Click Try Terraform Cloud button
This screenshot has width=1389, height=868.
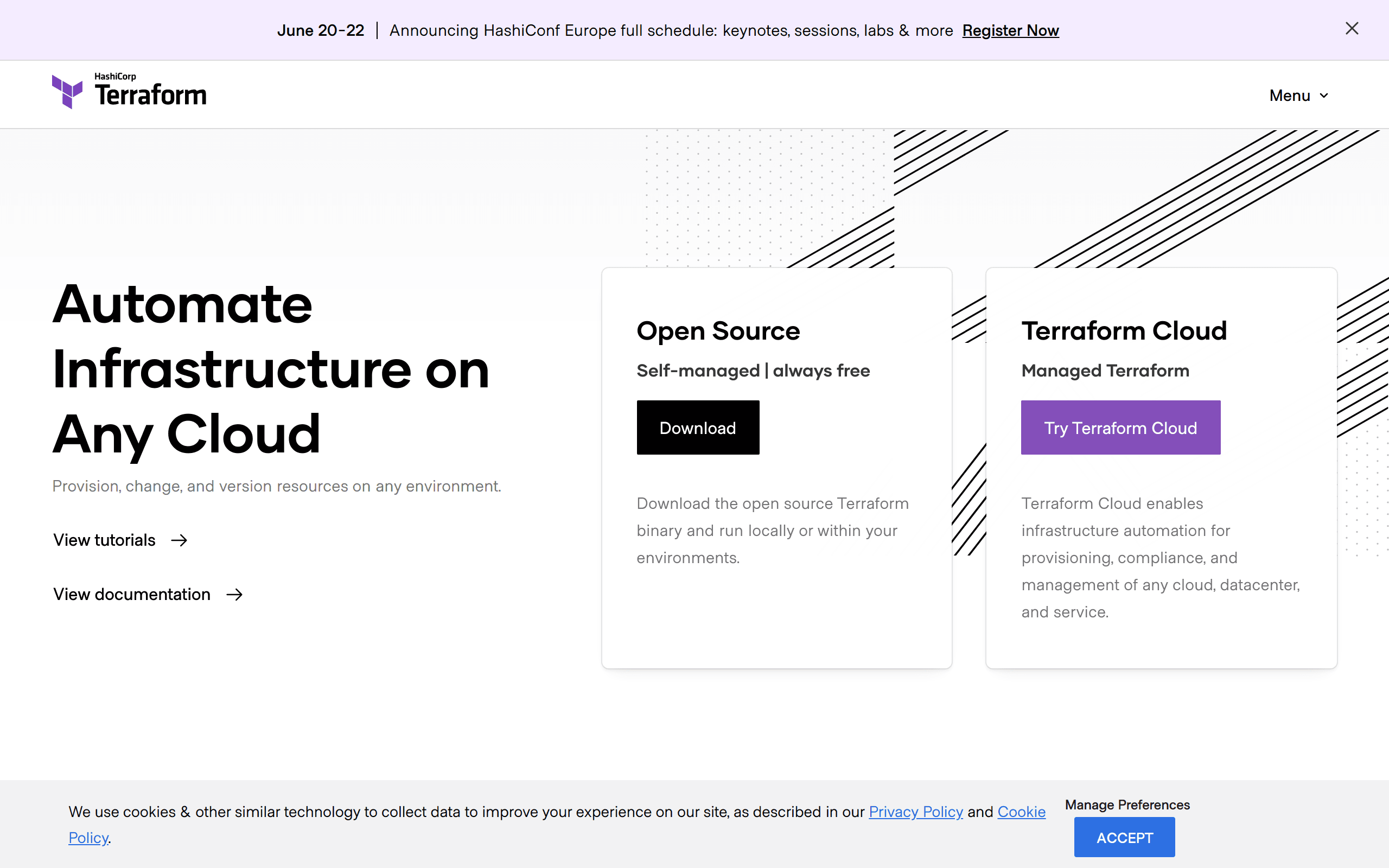1120,427
